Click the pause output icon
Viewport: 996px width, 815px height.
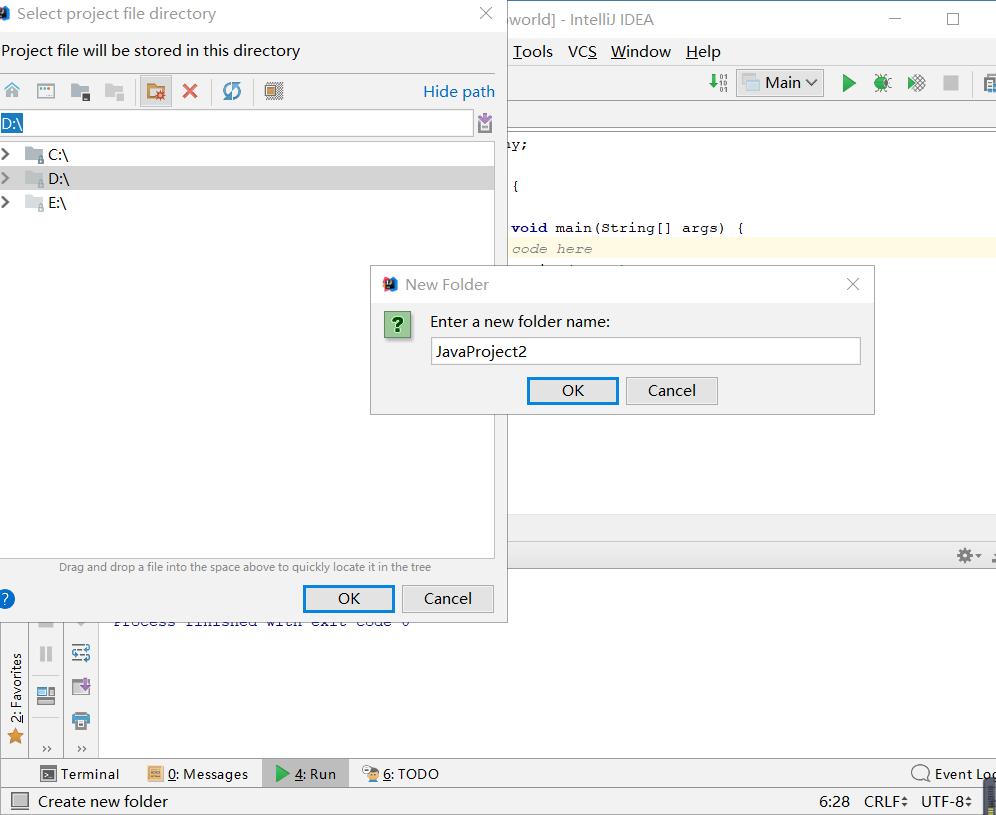click(x=46, y=654)
